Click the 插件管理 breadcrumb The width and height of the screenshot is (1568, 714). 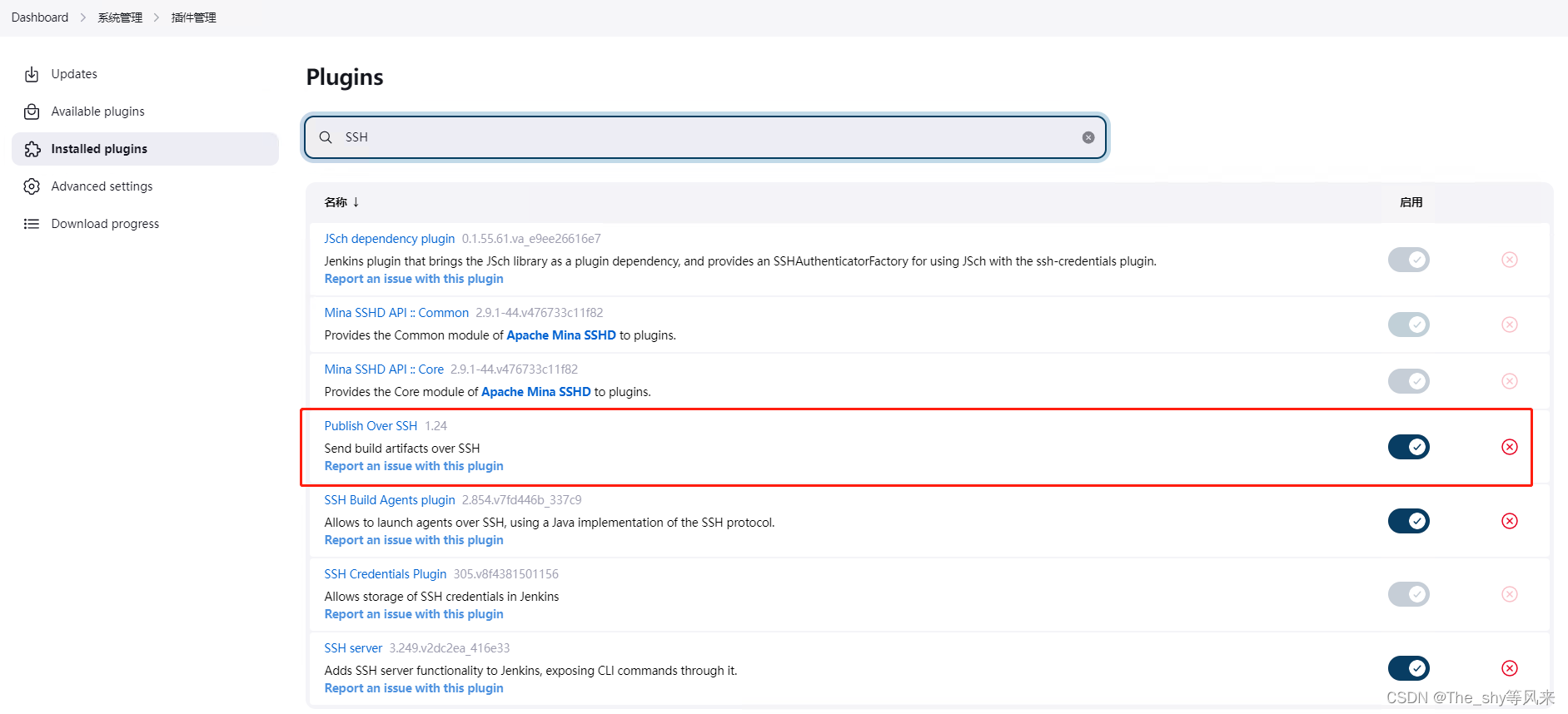point(194,17)
